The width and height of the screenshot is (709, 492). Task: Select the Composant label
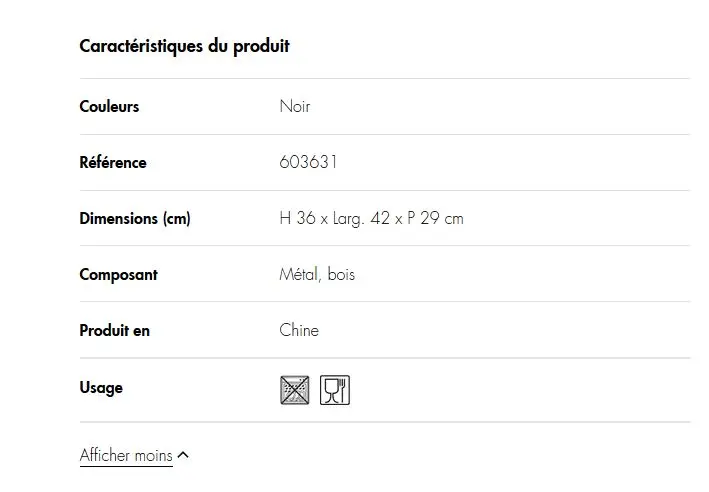pyautogui.click(x=118, y=275)
